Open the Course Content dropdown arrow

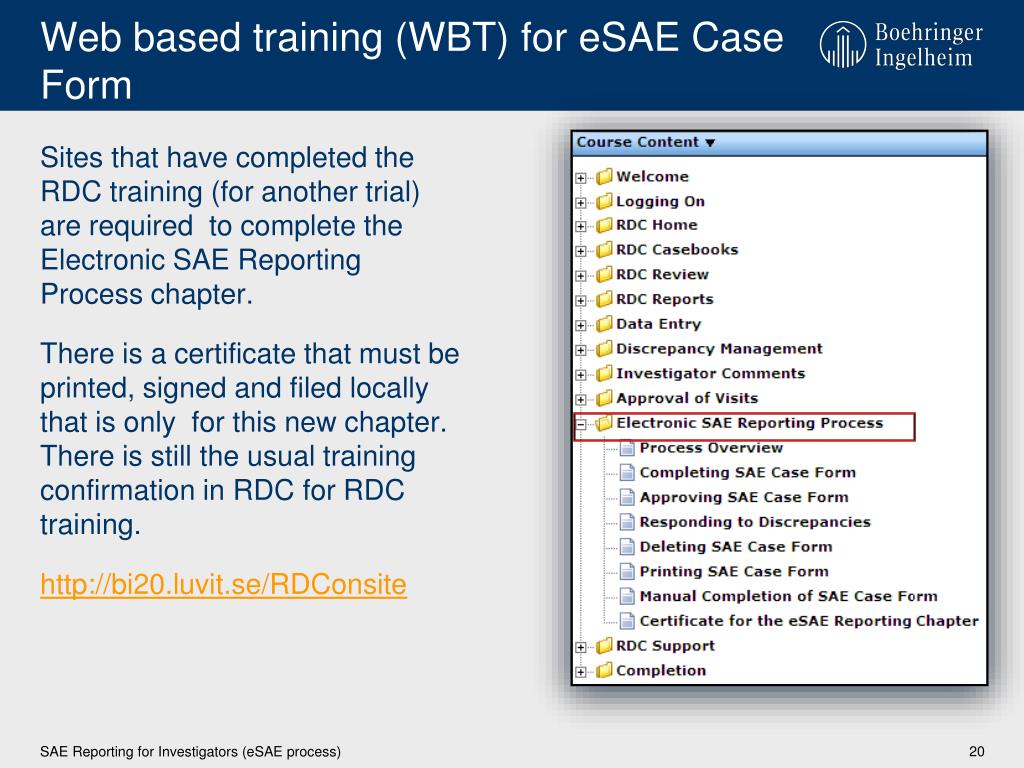[710, 143]
